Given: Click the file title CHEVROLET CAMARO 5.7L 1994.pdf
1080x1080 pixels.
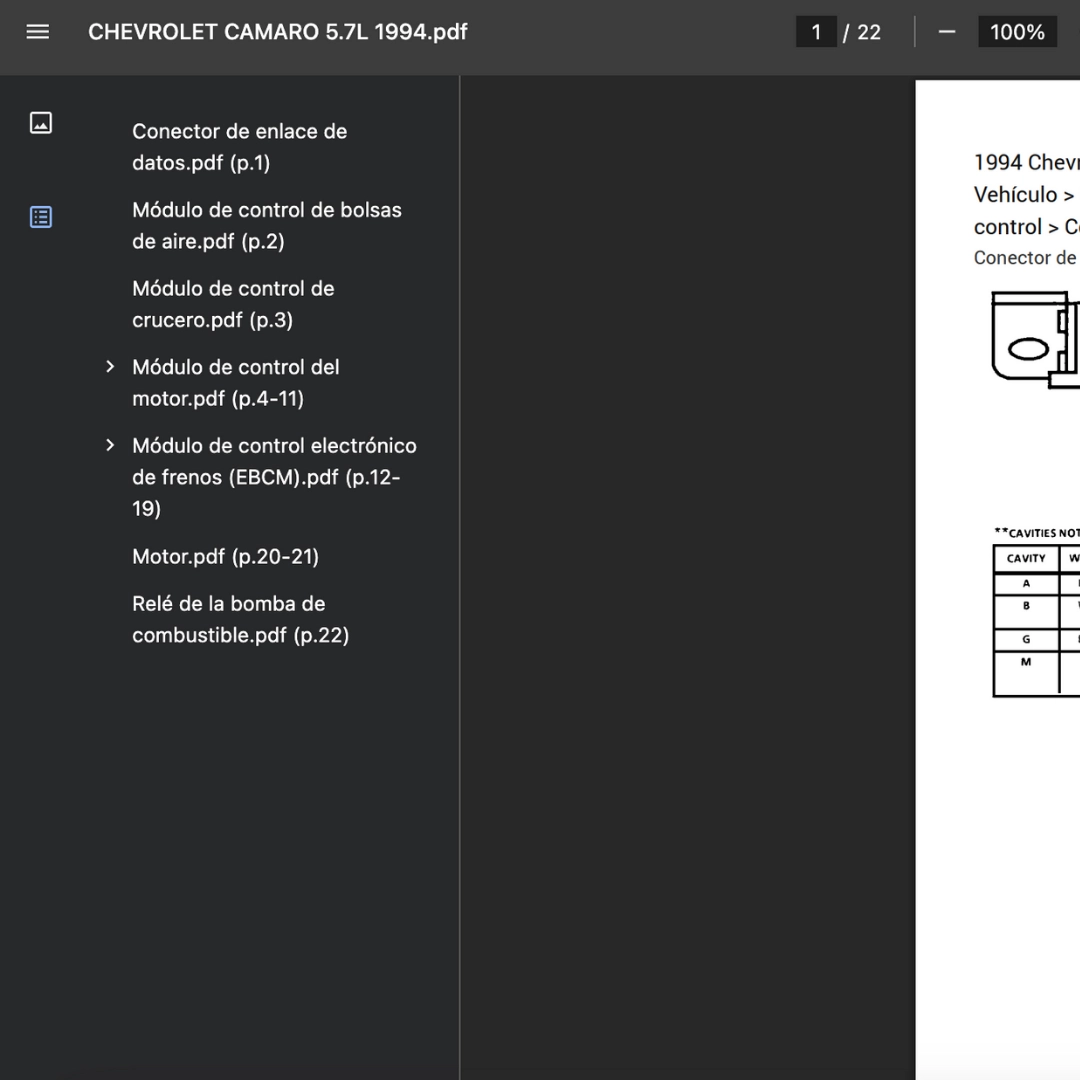Looking at the screenshot, I should [x=278, y=32].
